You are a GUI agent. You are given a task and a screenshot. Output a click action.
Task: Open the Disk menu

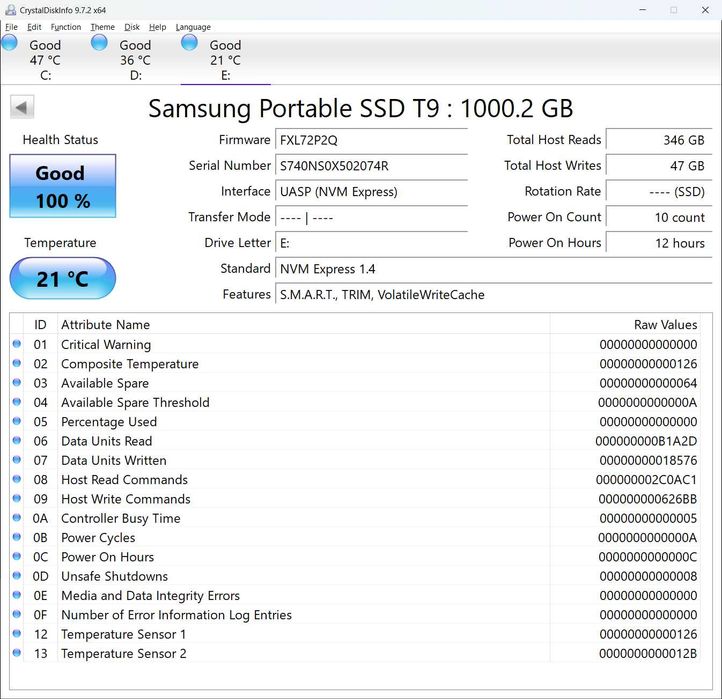[131, 27]
